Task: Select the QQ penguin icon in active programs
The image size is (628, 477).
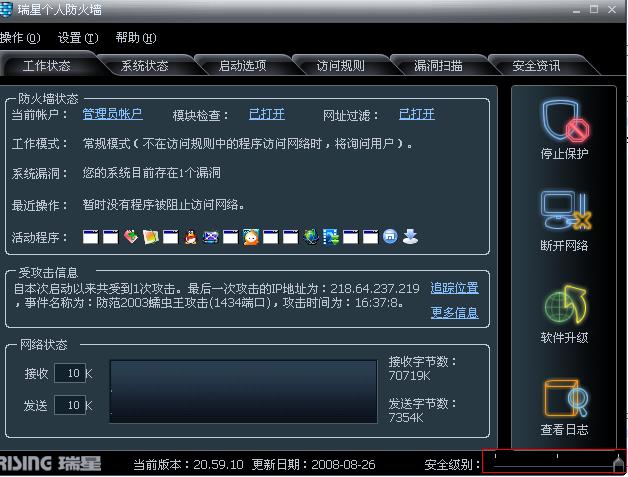Action: click(191, 237)
